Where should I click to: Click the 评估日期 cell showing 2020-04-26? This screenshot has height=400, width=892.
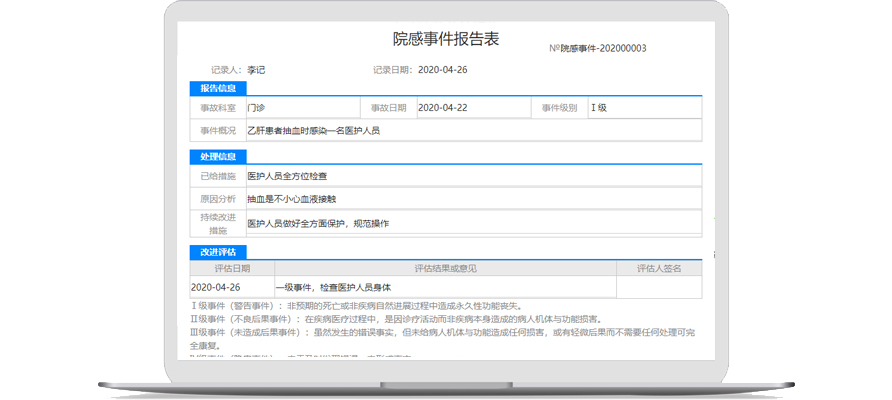(x=231, y=288)
